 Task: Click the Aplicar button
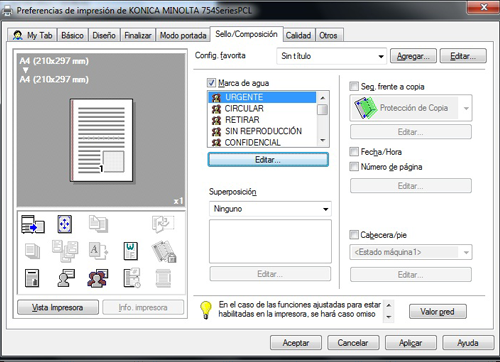pos(411,343)
